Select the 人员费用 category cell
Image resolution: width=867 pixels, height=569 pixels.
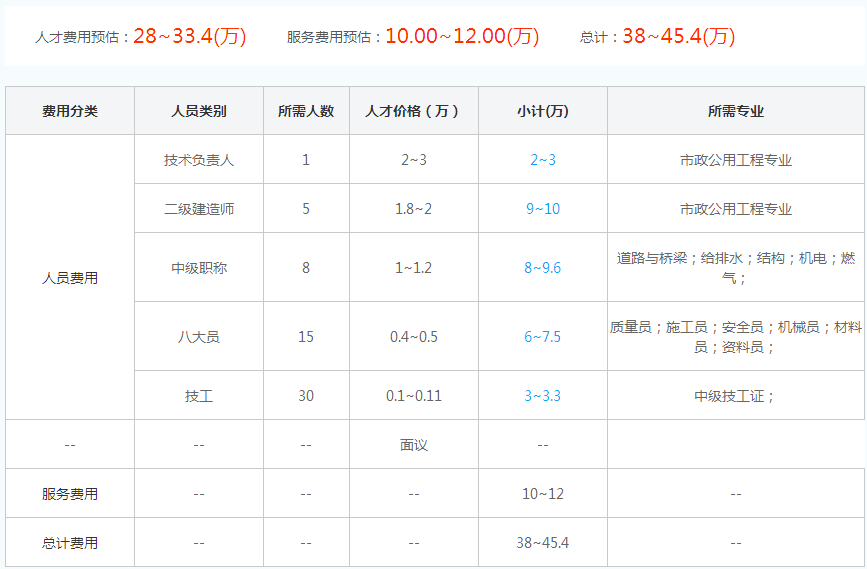click(x=70, y=278)
